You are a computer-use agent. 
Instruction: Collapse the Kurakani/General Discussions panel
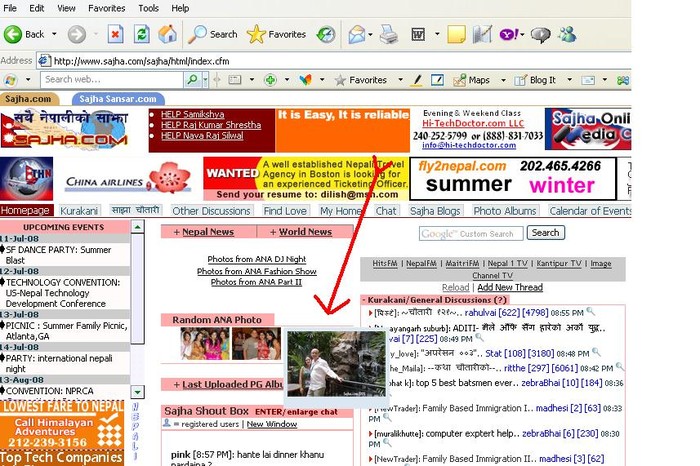(365, 299)
